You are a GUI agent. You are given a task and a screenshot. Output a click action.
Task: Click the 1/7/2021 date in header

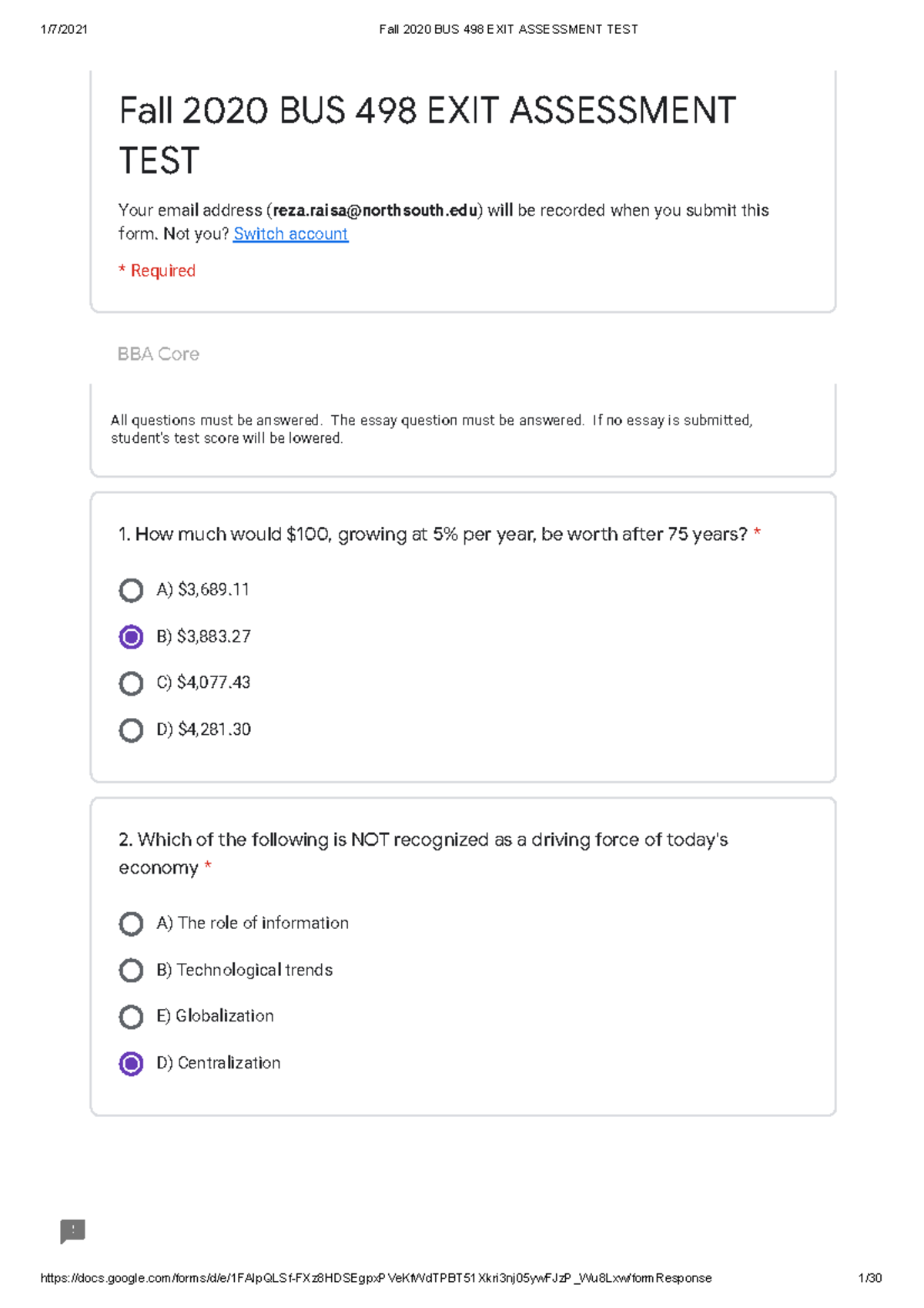(64, 29)
